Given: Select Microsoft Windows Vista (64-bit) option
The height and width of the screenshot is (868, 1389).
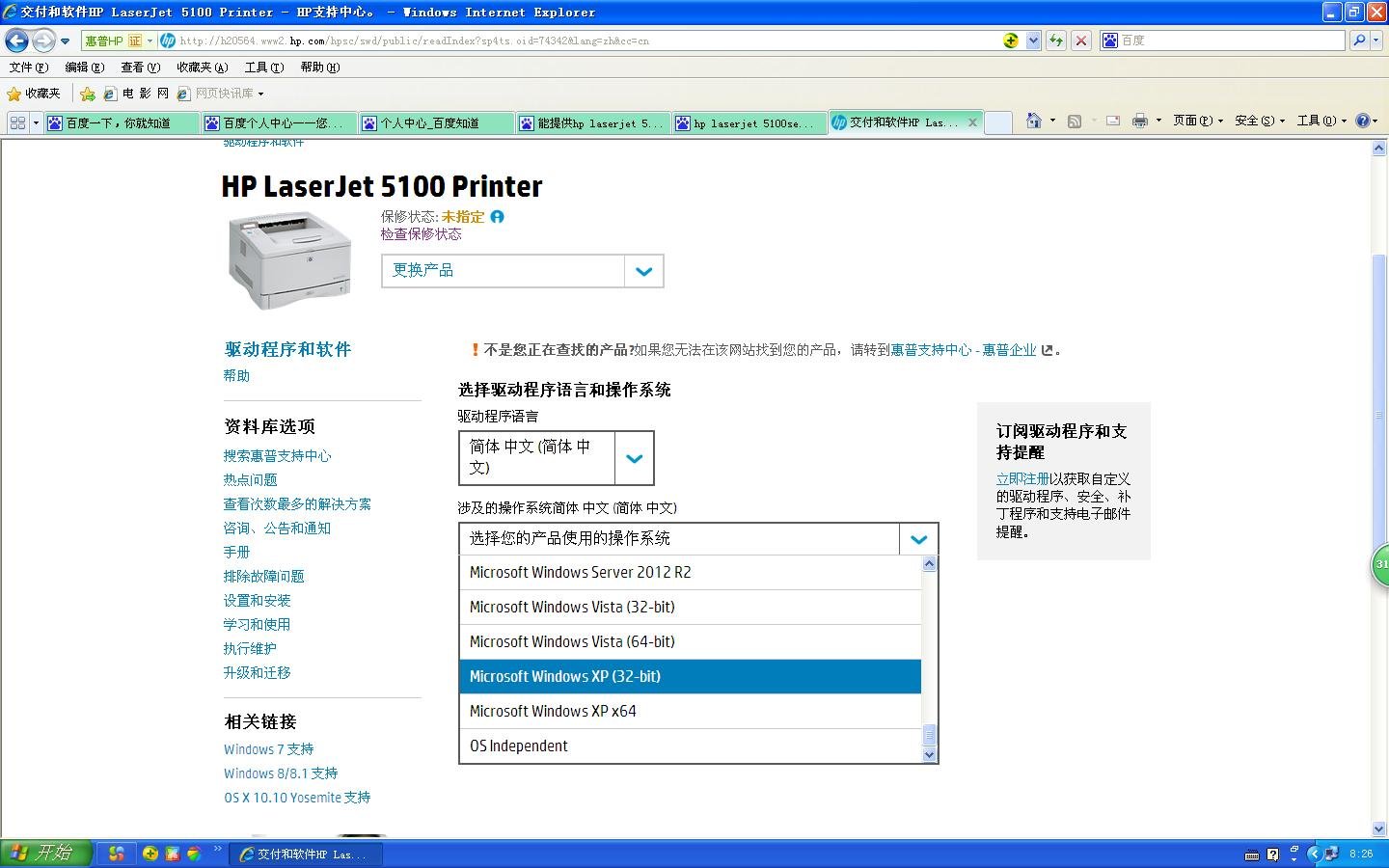Looking at the screenshot, I should click(691, 641).
